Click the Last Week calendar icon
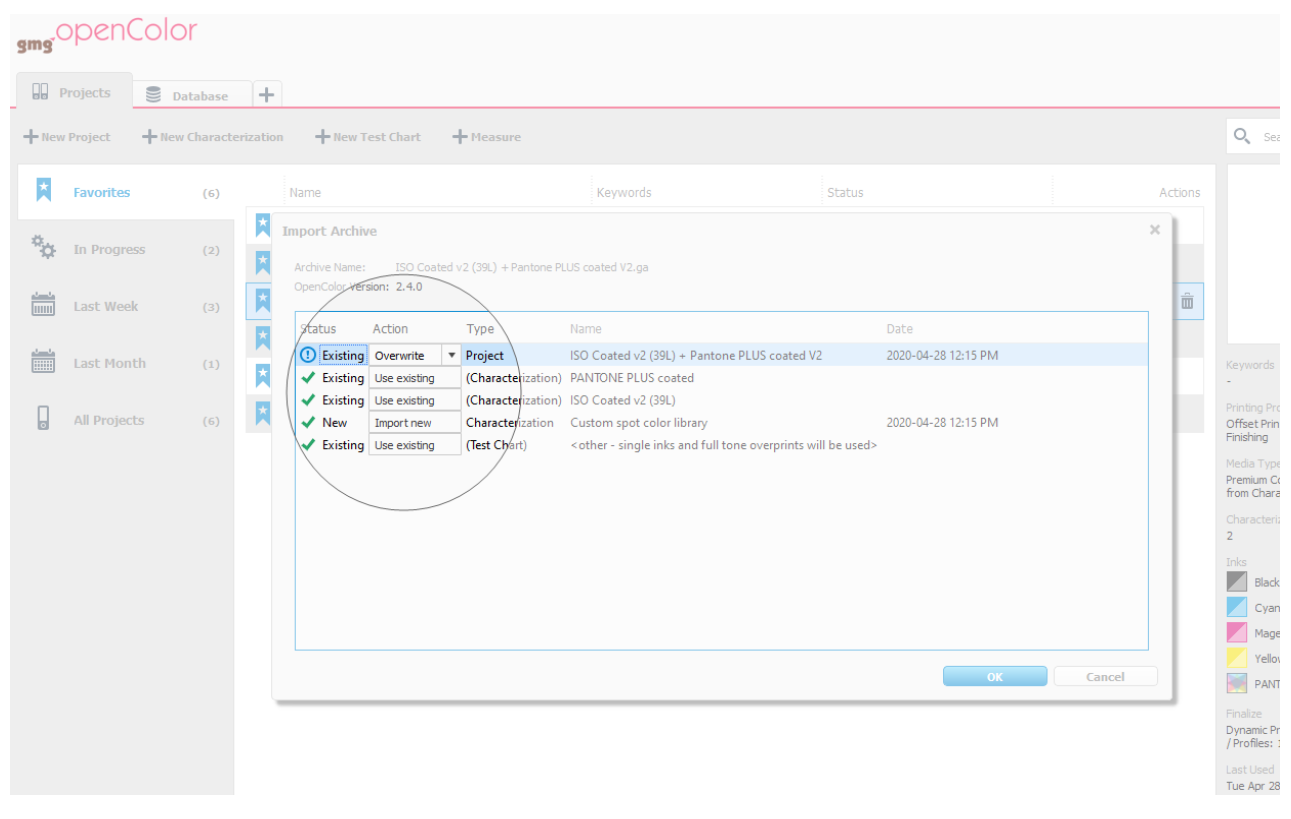Viewport: 1291px width, 819px height. tap(43, 305)
